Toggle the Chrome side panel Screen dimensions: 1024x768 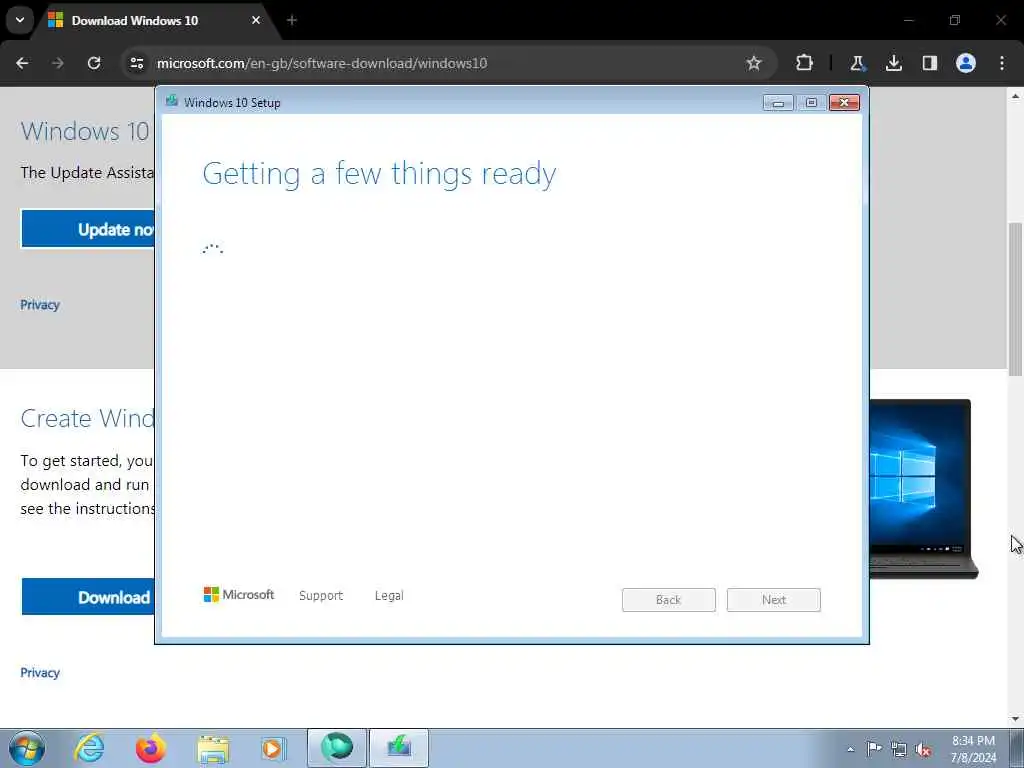[x=930, y=63]
